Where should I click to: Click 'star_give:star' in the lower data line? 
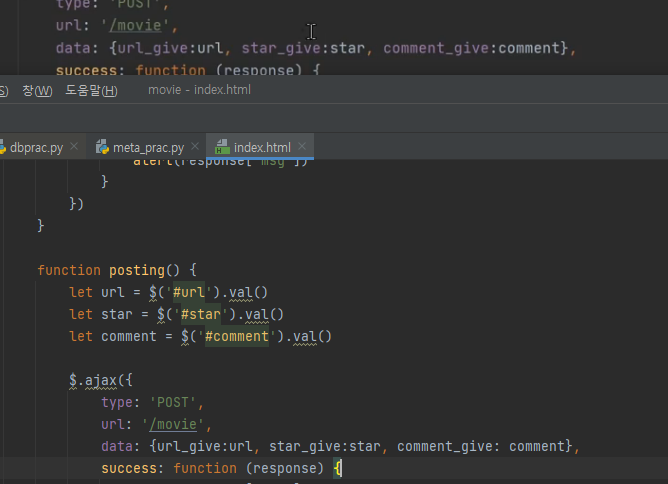click(x=325, y=447)
